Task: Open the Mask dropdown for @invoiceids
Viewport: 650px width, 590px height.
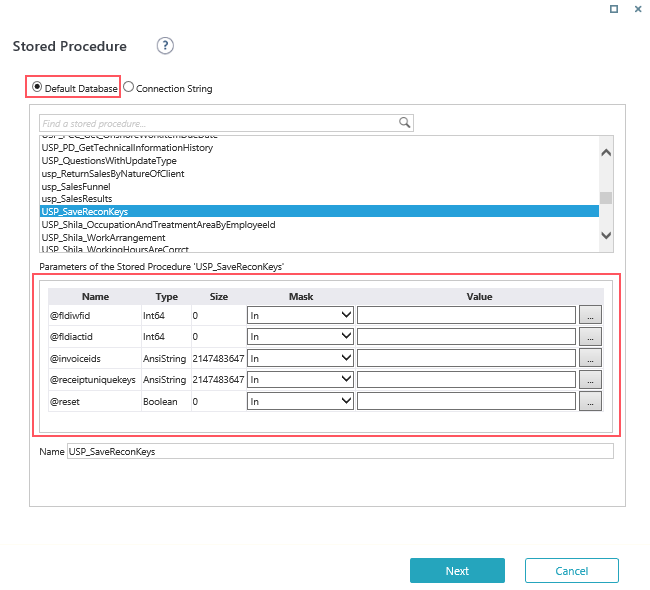Action: point(300,358)
